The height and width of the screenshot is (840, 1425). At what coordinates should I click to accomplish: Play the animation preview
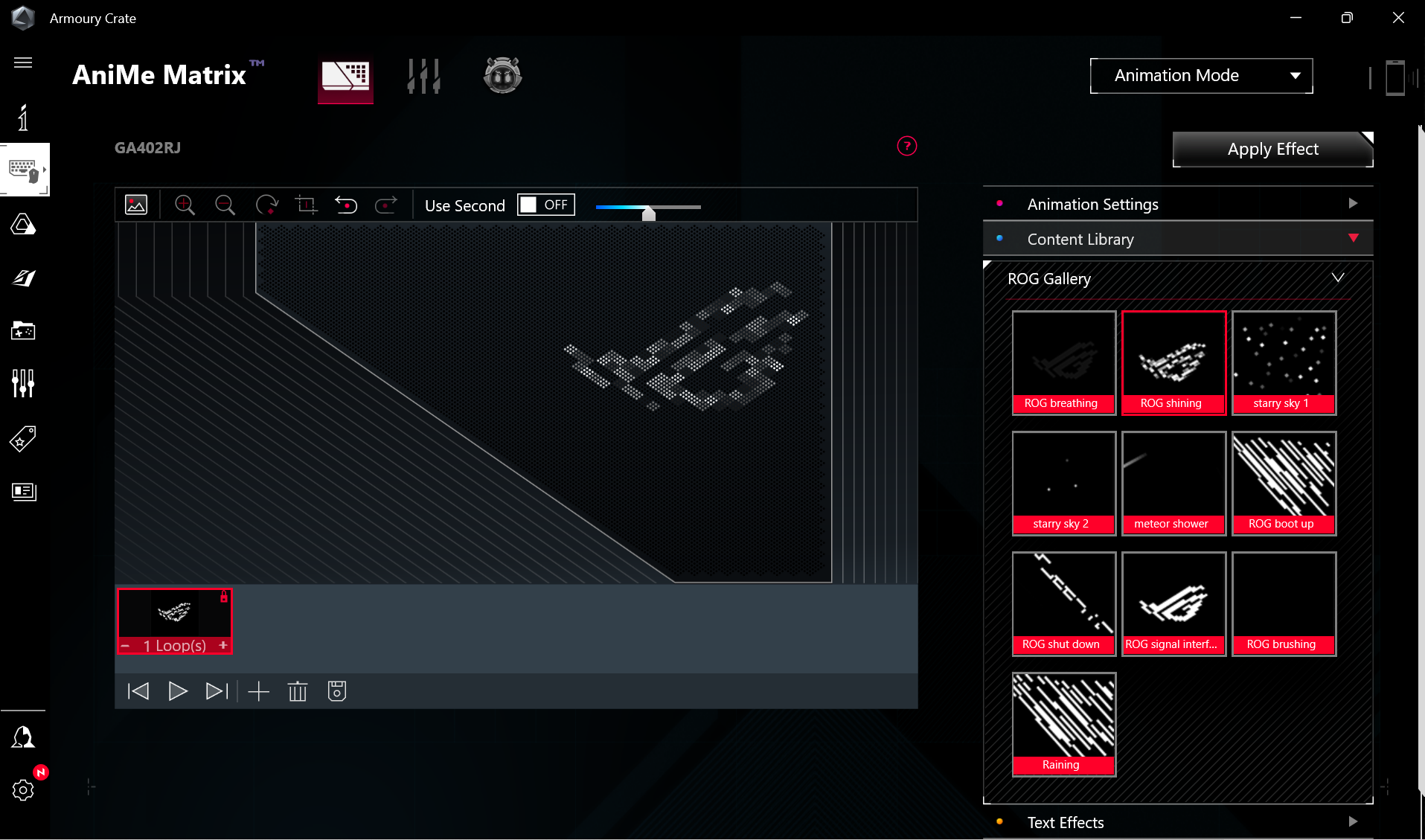pos(177,691)
